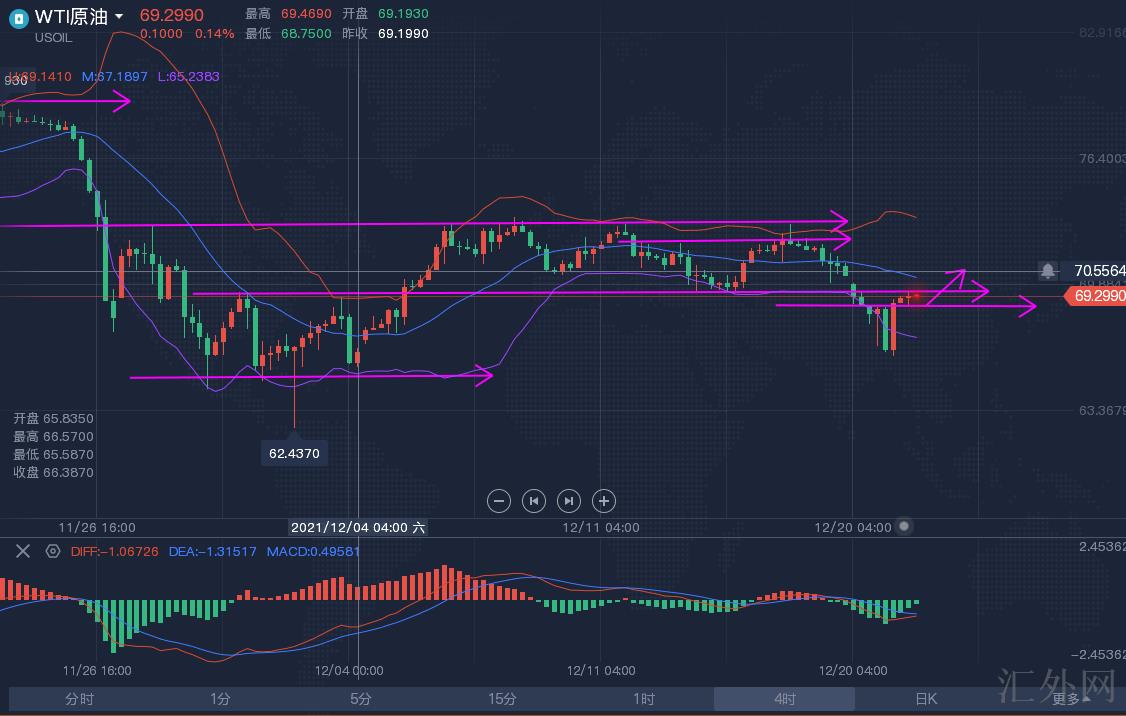
Task: Open the WTI原油 symbol dropdown
Action: tap(119, 17)
